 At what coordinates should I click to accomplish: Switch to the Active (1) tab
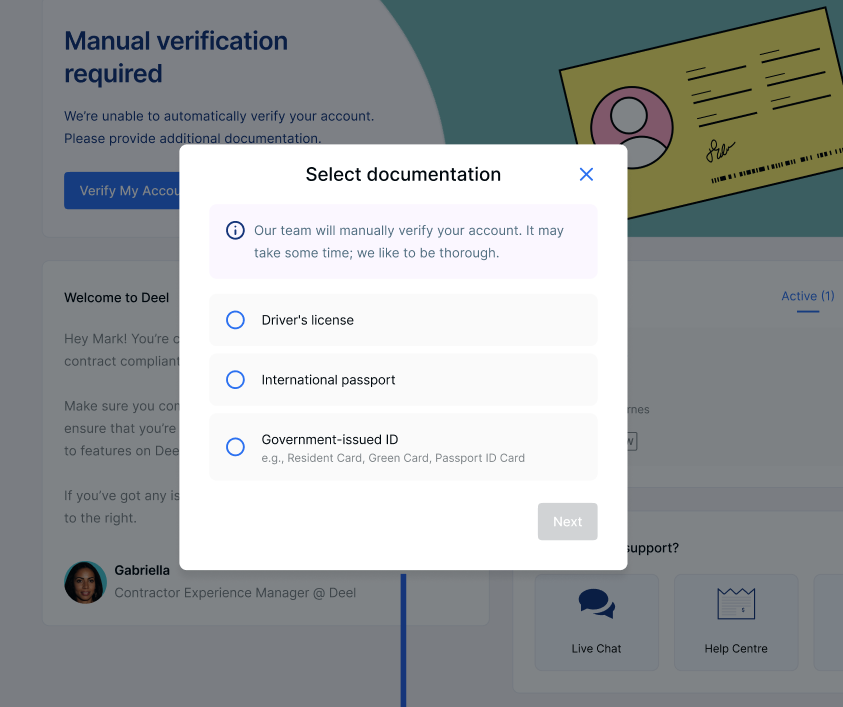pos(807,296)
